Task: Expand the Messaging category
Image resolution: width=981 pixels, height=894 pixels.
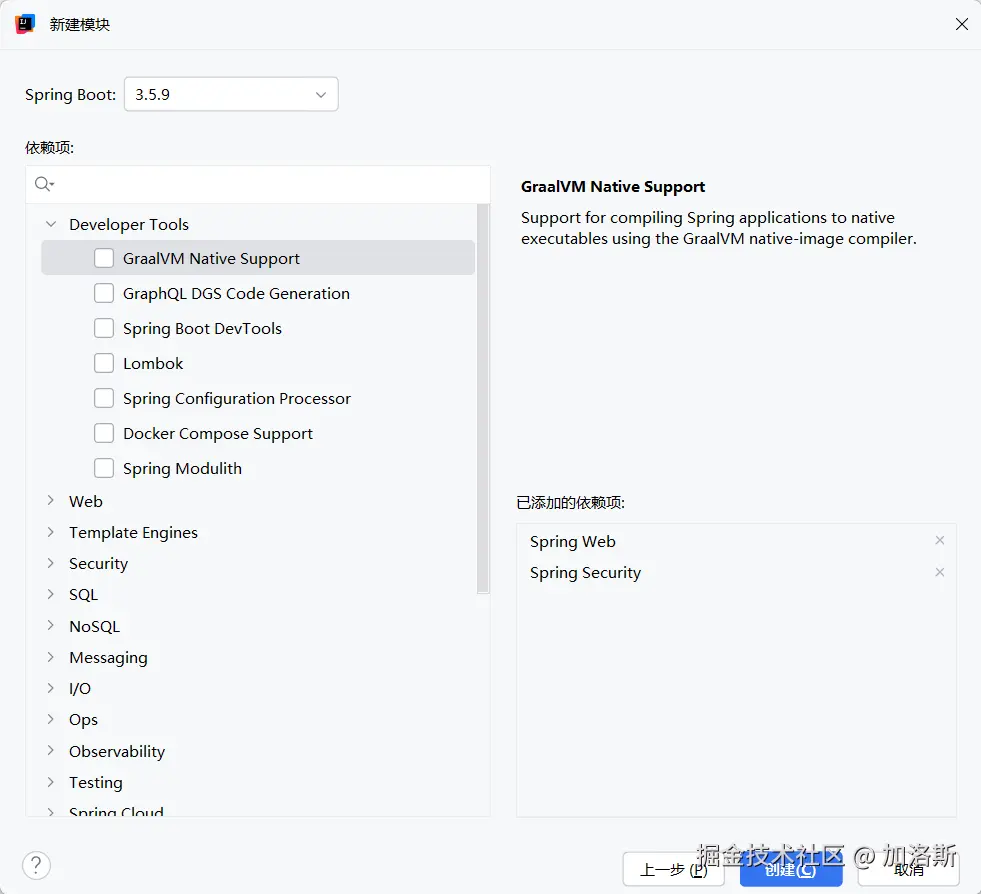Action: pyautogui.click(x=51, y=657)
